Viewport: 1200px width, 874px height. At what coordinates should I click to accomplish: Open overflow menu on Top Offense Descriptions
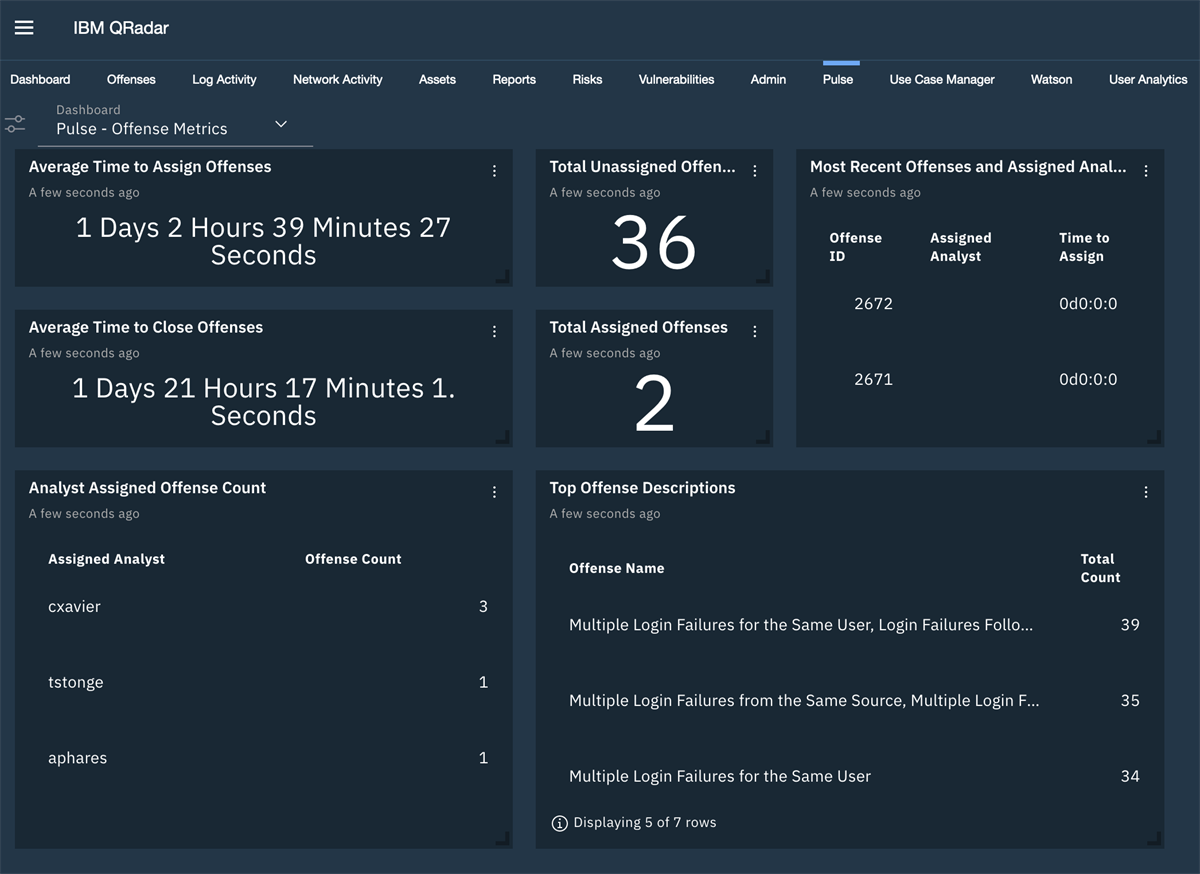click(x=1146, y=492)
